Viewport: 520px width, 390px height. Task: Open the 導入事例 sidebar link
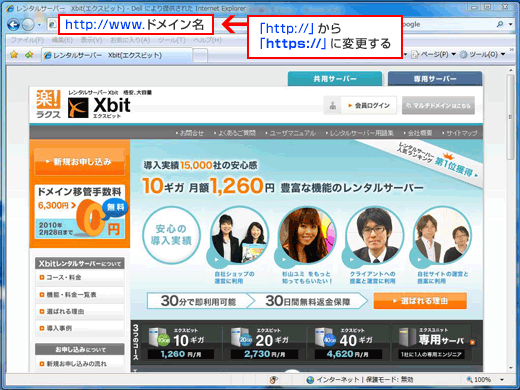pos(80,328)
